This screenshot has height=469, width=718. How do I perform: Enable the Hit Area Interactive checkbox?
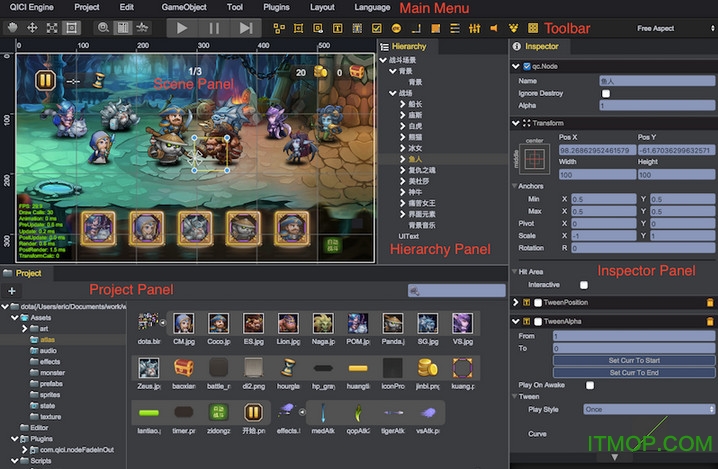point(584,285)
